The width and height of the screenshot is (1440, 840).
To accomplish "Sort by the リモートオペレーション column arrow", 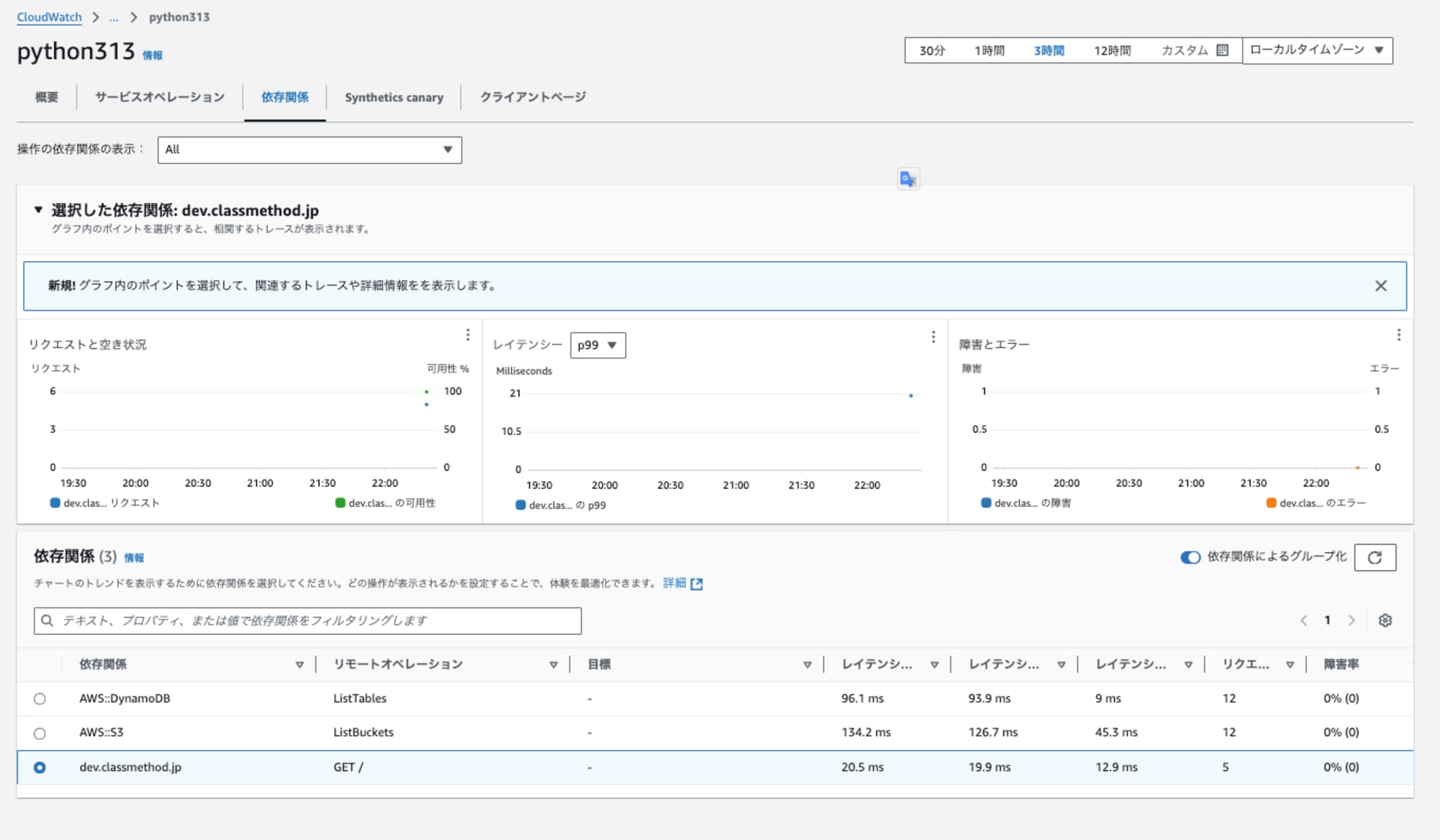I will tap(554, 665).
